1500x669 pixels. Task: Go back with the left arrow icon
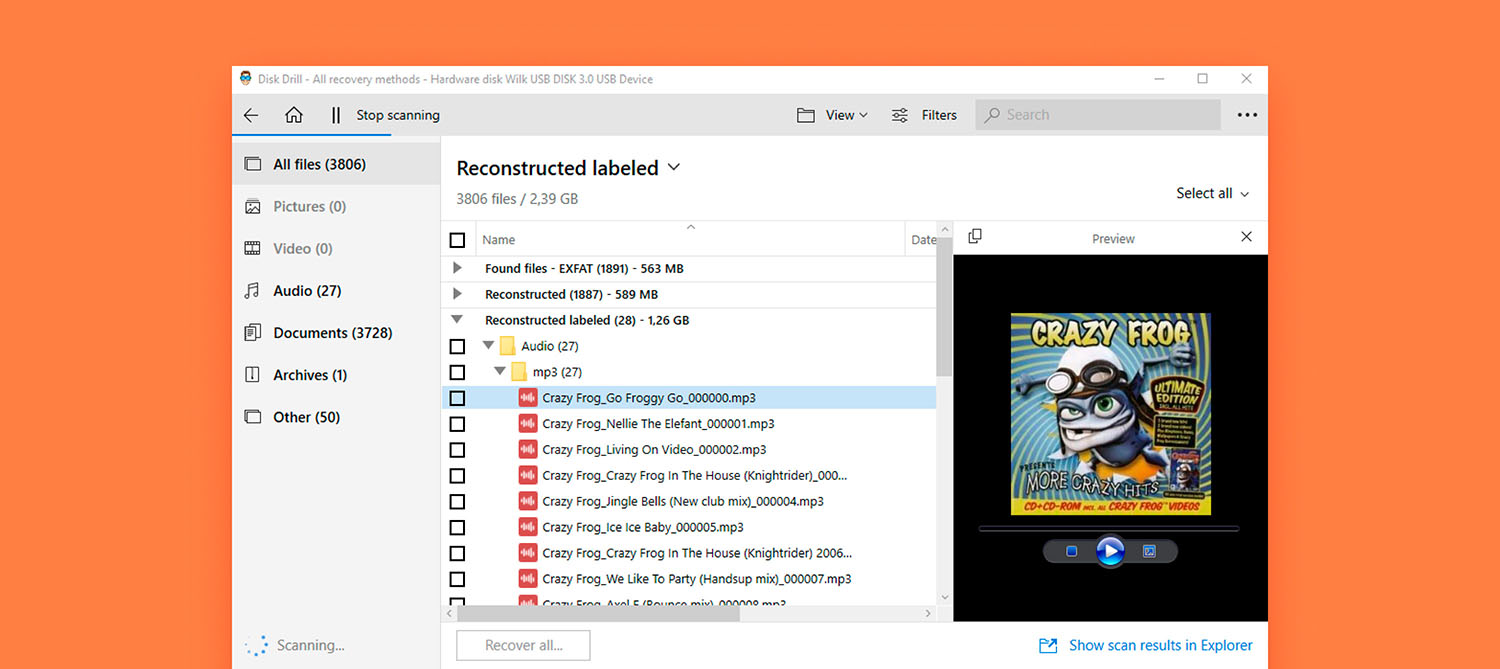pyautogui.click(x=251, y=115)
